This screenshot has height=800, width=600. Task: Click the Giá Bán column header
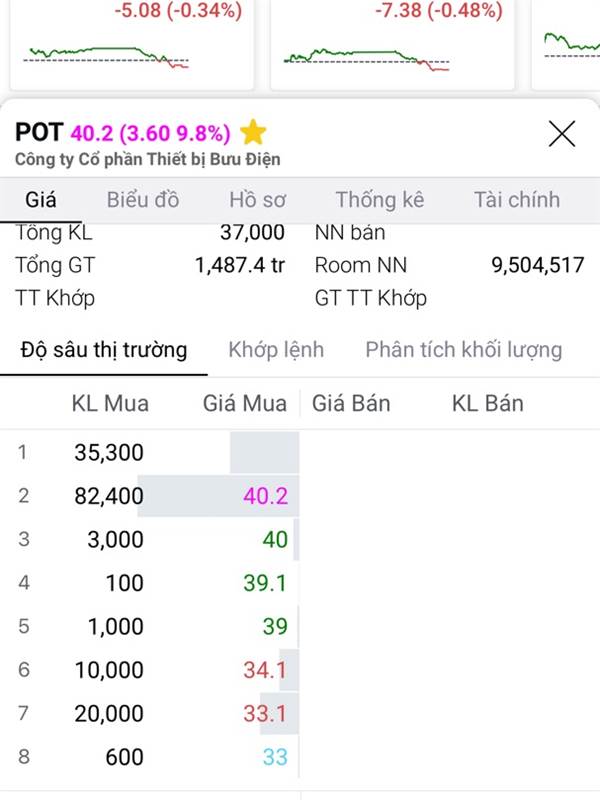(351, 404)
